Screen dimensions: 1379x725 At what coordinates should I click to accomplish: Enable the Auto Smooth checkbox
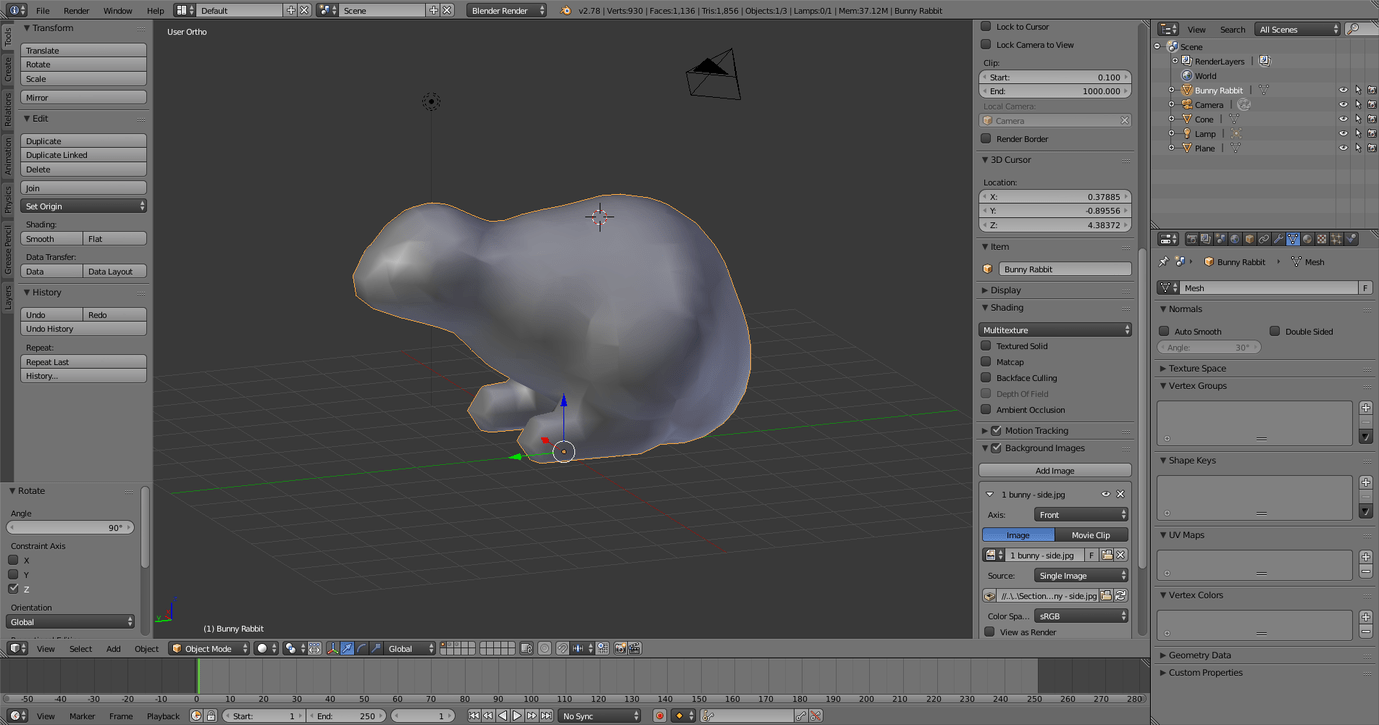tap(1164, 331)
